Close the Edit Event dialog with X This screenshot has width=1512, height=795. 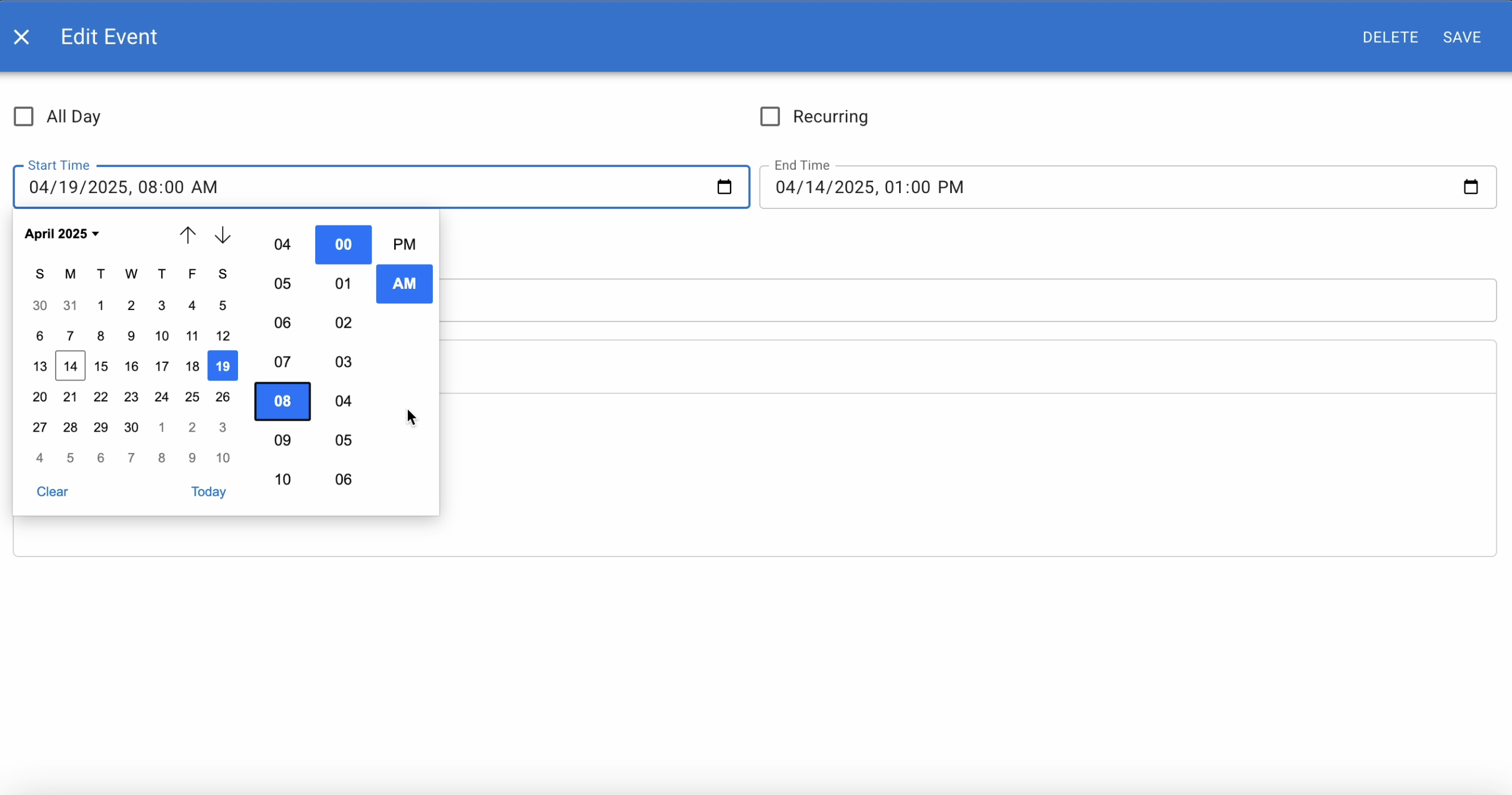coord(22,37)
